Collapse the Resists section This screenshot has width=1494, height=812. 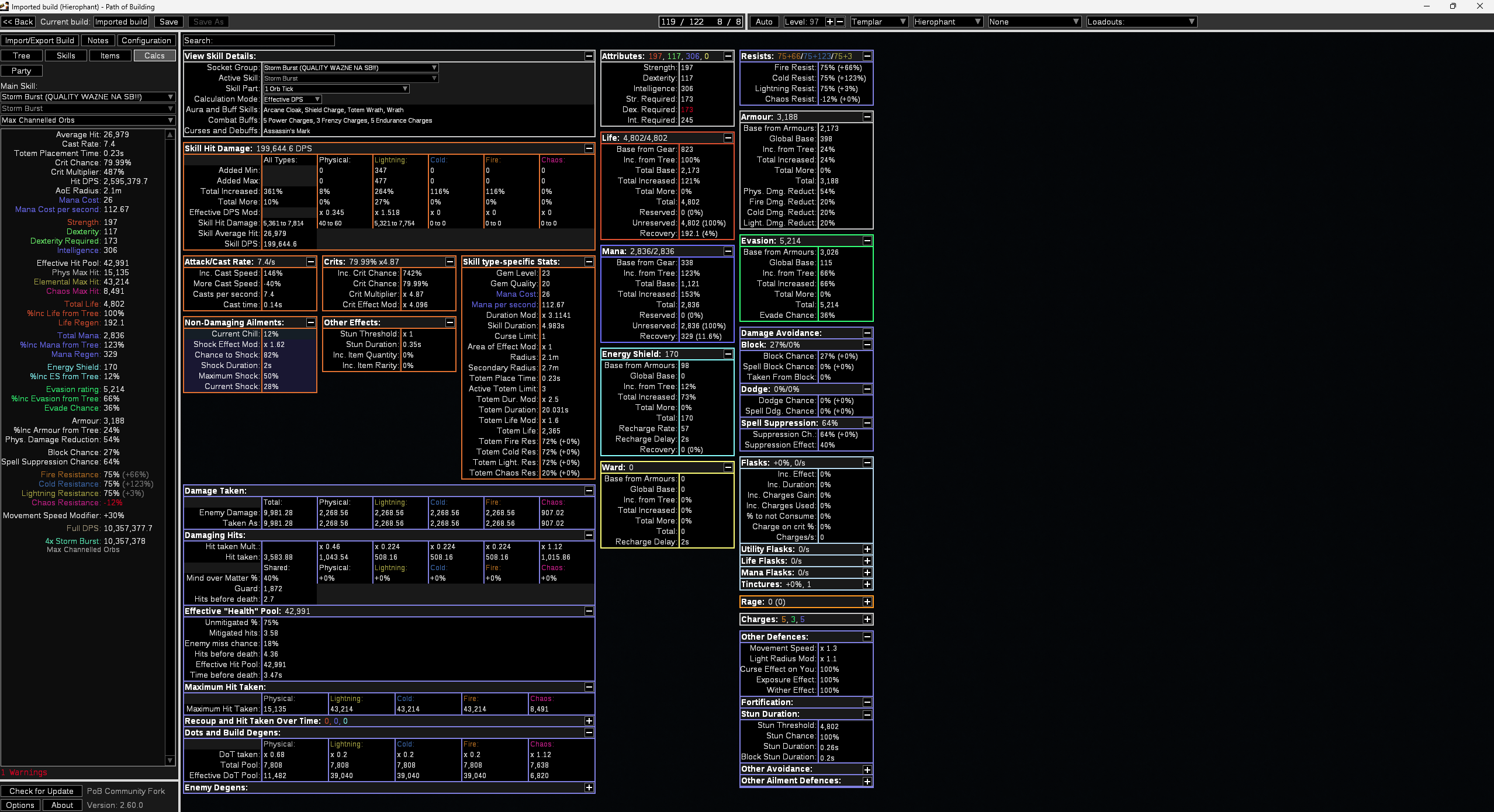click(867, 56)
